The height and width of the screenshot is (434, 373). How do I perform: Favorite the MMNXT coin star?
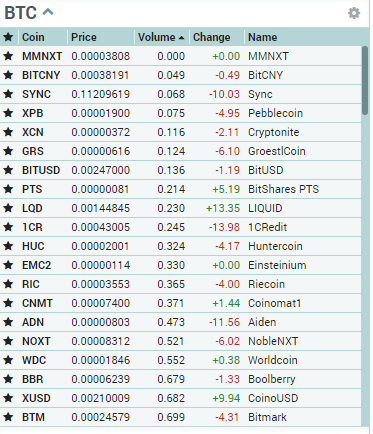[8, 56]
